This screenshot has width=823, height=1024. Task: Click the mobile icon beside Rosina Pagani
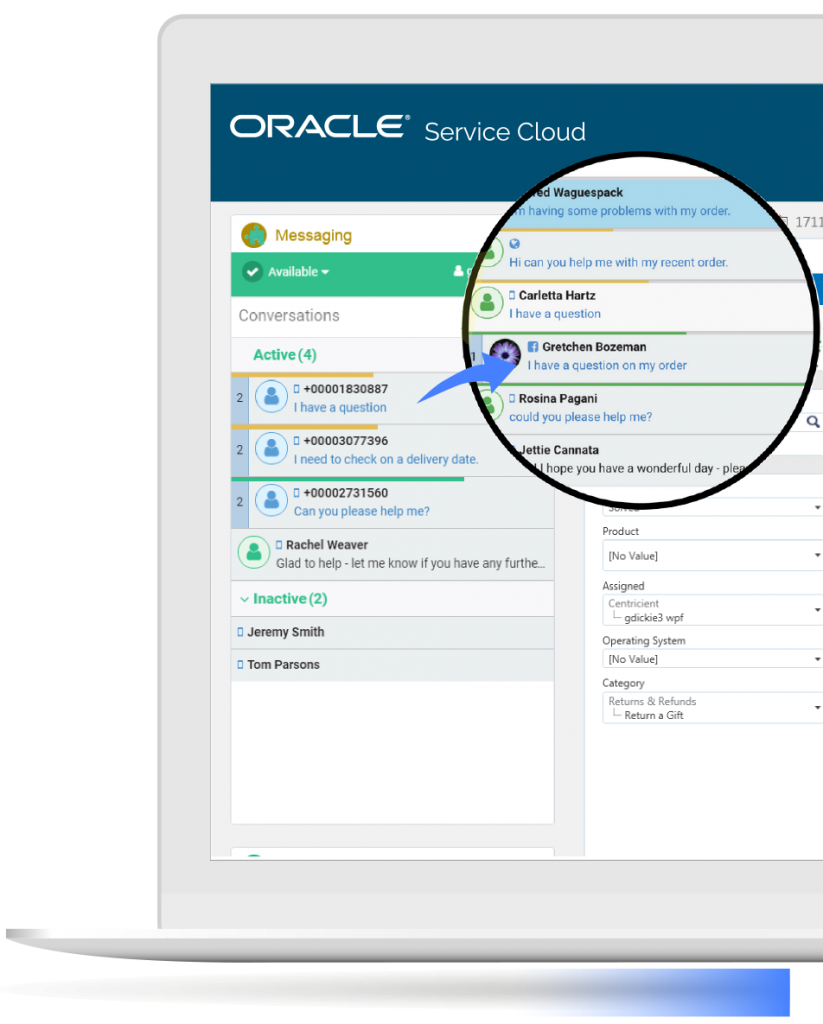tap(512, 398)
